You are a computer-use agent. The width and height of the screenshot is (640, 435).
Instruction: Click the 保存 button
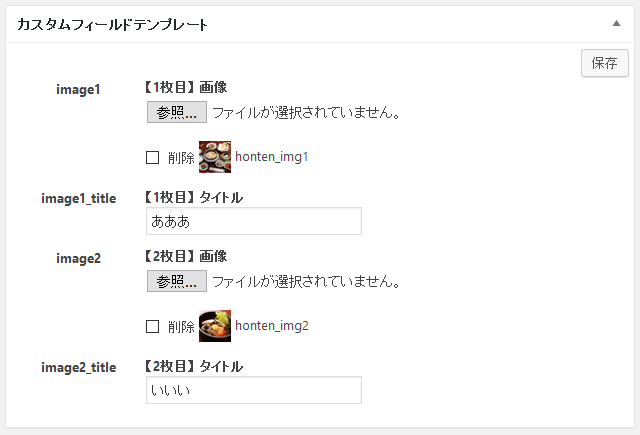click(x=604, y=63)
